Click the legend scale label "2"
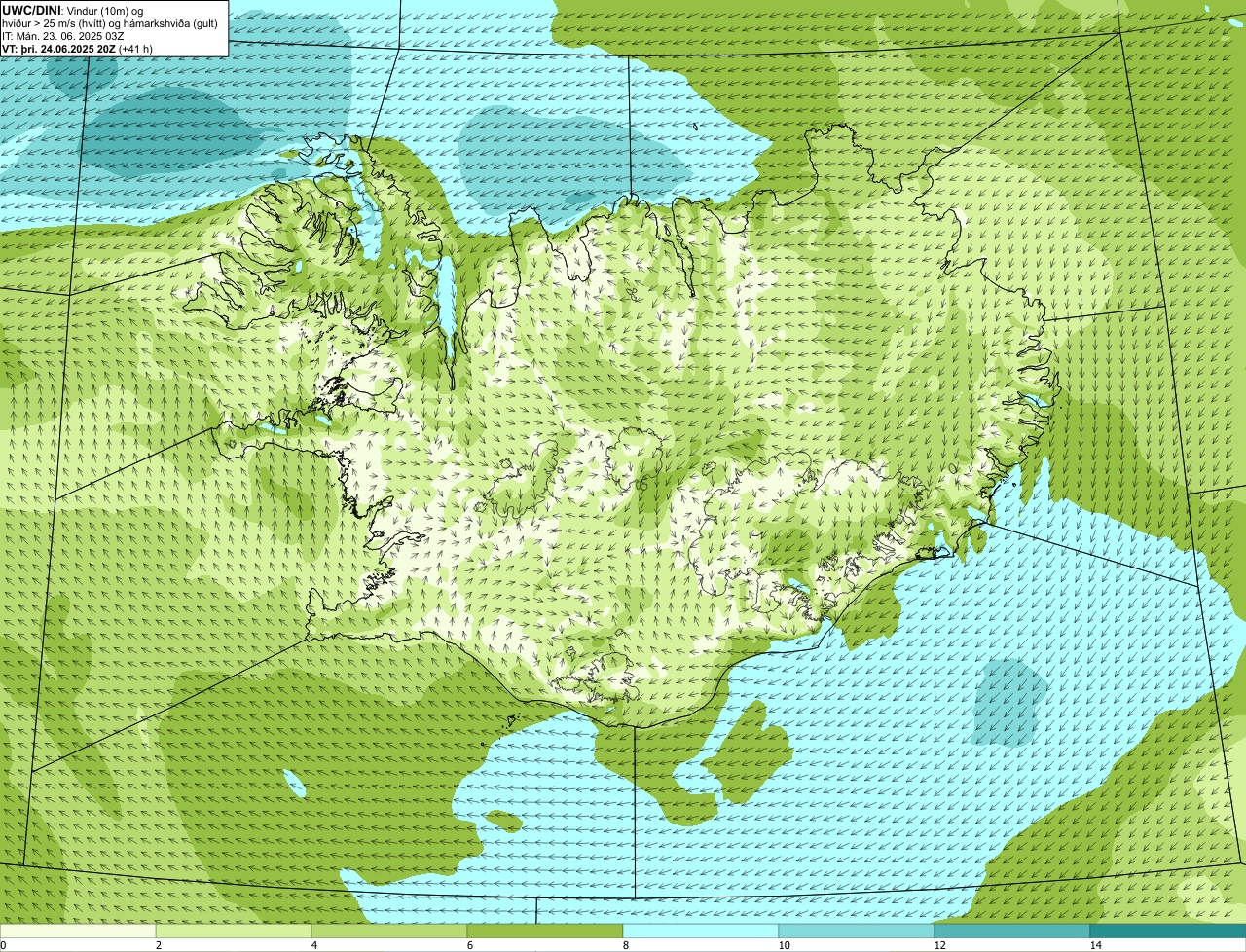The width and height of the screenshot is (1246, 952). (158, 945)
